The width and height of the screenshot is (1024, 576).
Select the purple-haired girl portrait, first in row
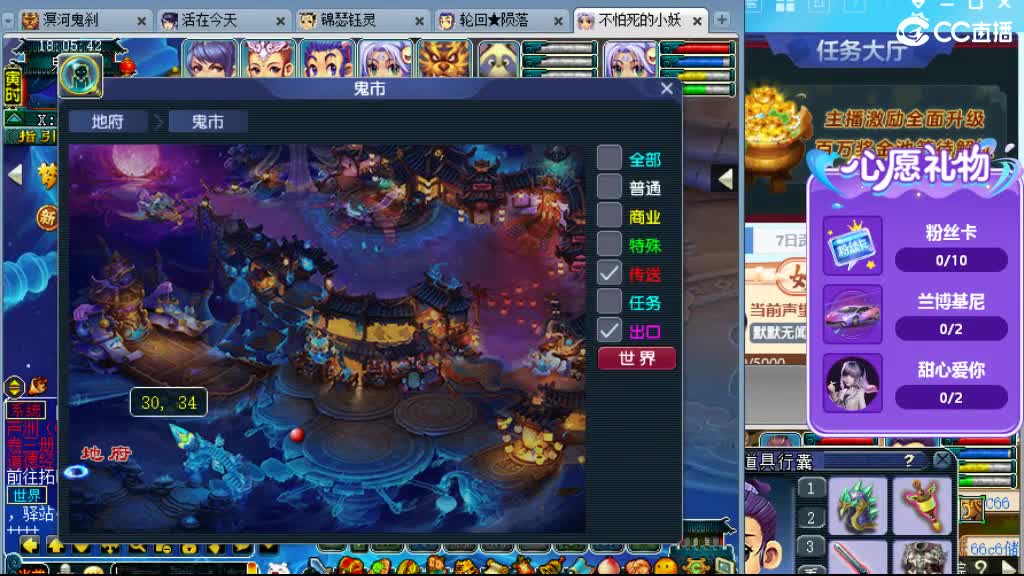(210, 60)
